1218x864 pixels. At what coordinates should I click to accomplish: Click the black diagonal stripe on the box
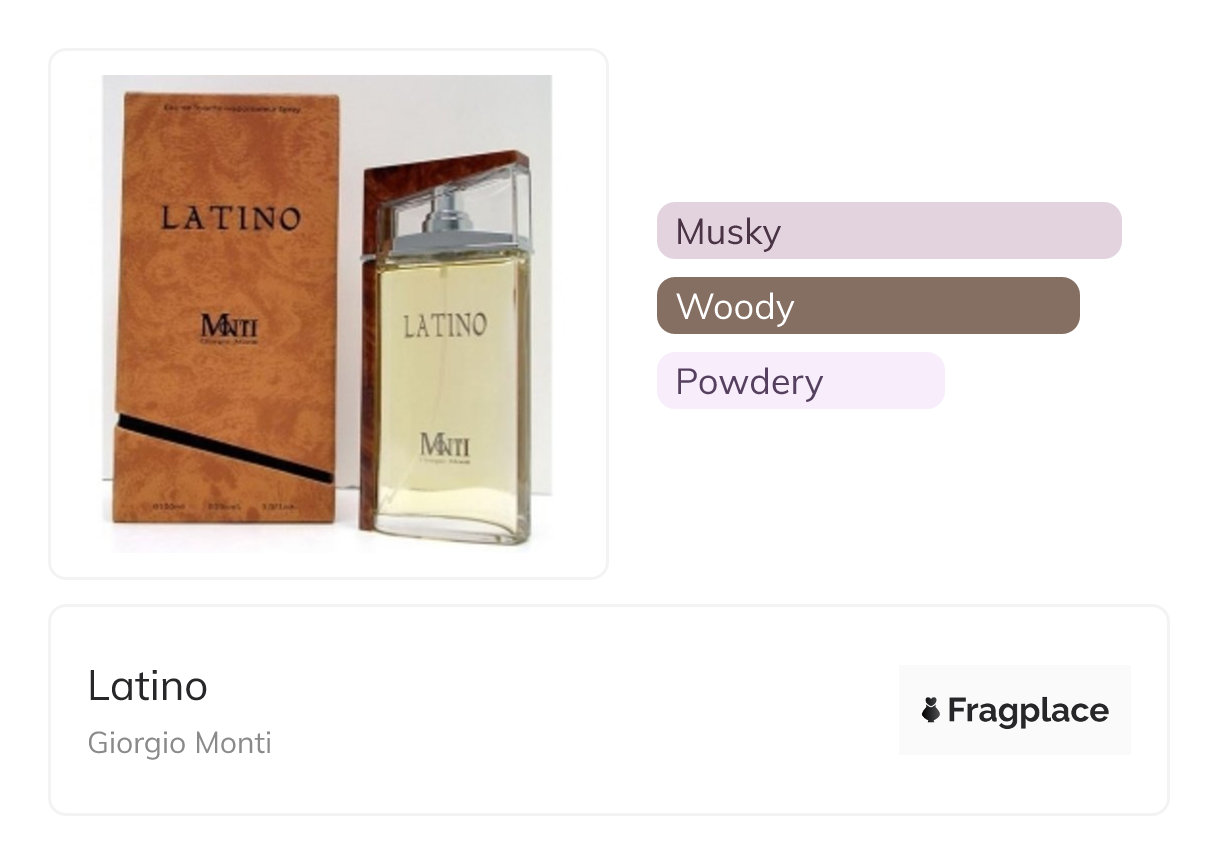pos(225,445)
